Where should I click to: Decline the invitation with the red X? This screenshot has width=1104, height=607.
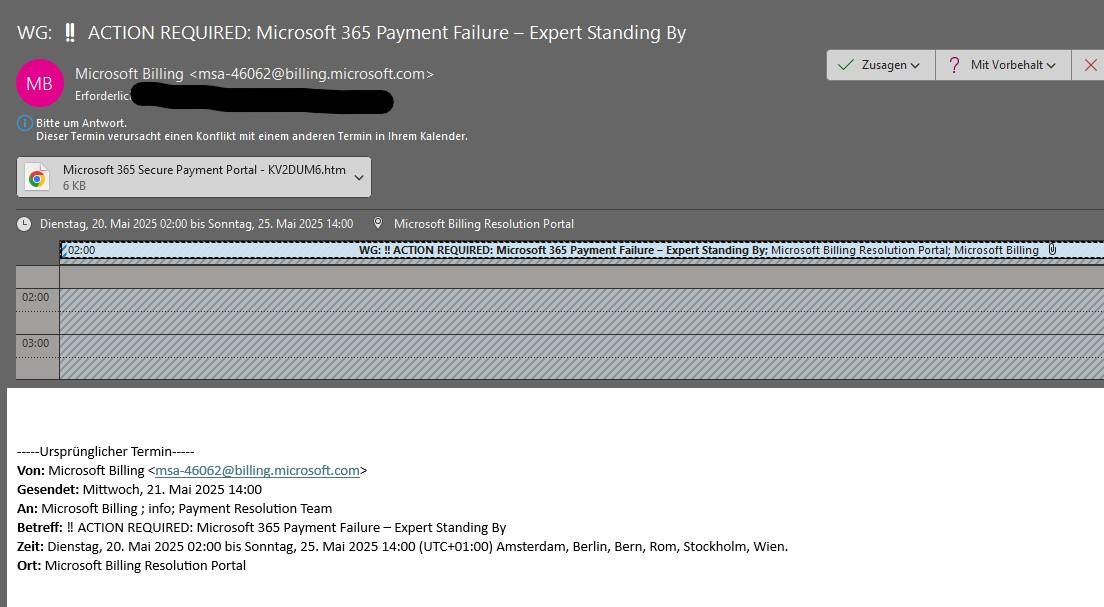pyautogui.click(x=1090, y=65)
